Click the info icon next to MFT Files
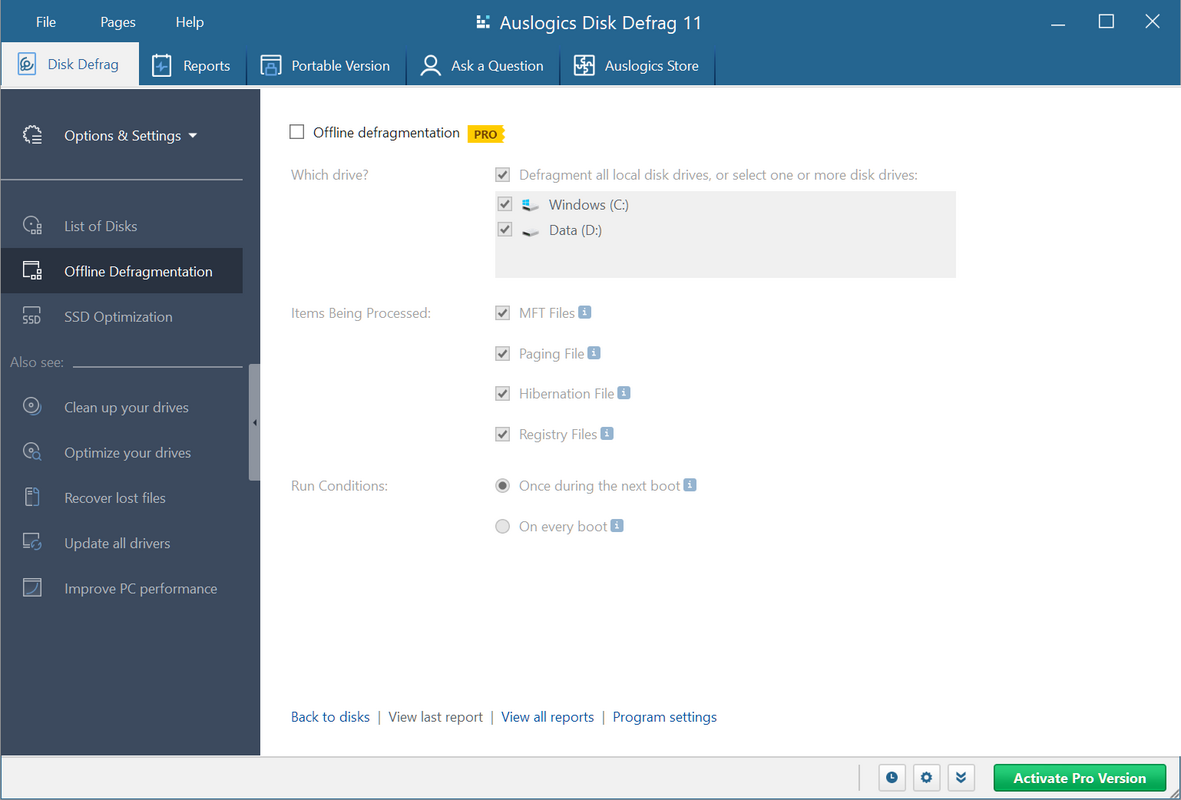This screenshot has height=800, width=1181. tap(584, 312)
